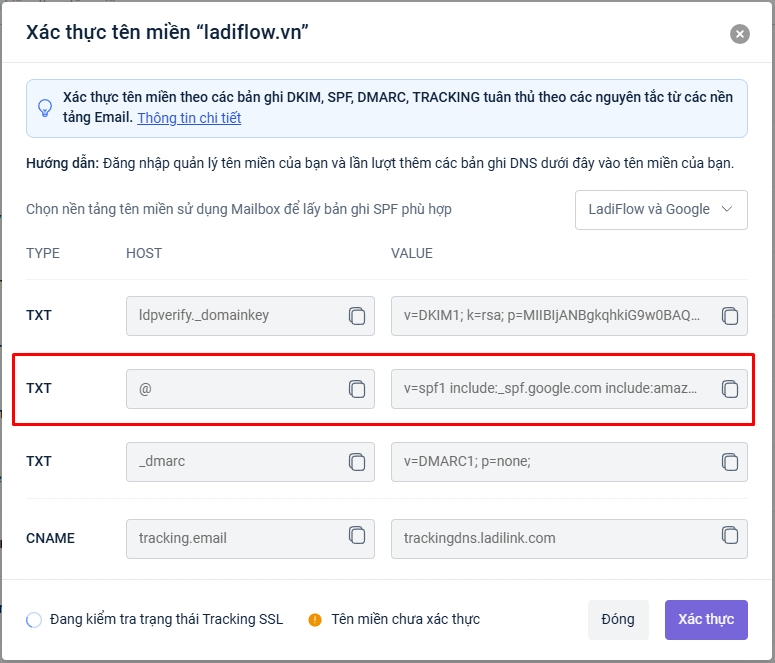Viewport: 775px width, 663px height.
Task: Click the Tracking SSL loading status icon
Action: 34,620
